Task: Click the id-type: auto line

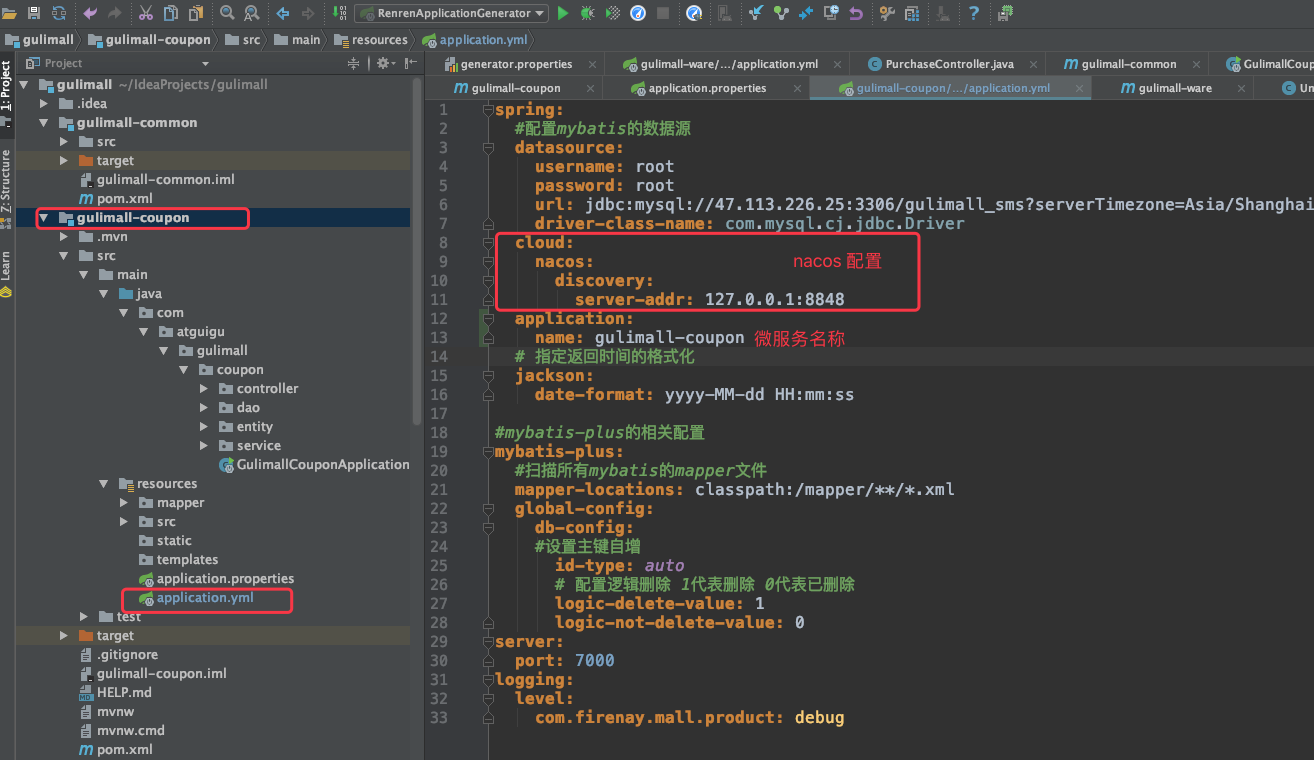Action: [x=620, y=566]
